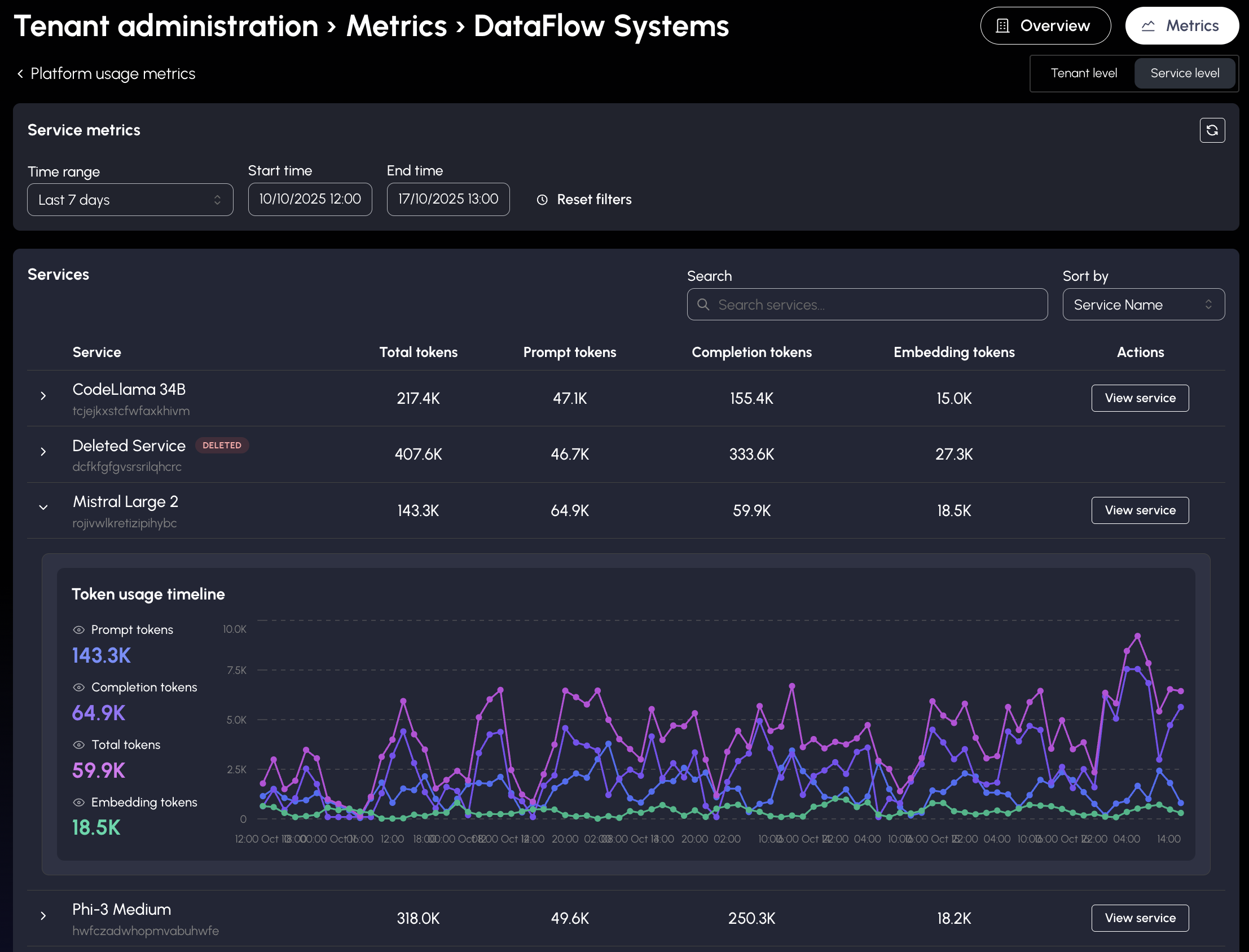The image size is (1249, 952).
Task: Click the building icon in Overview button
Action: click(x=1002, y=25)
